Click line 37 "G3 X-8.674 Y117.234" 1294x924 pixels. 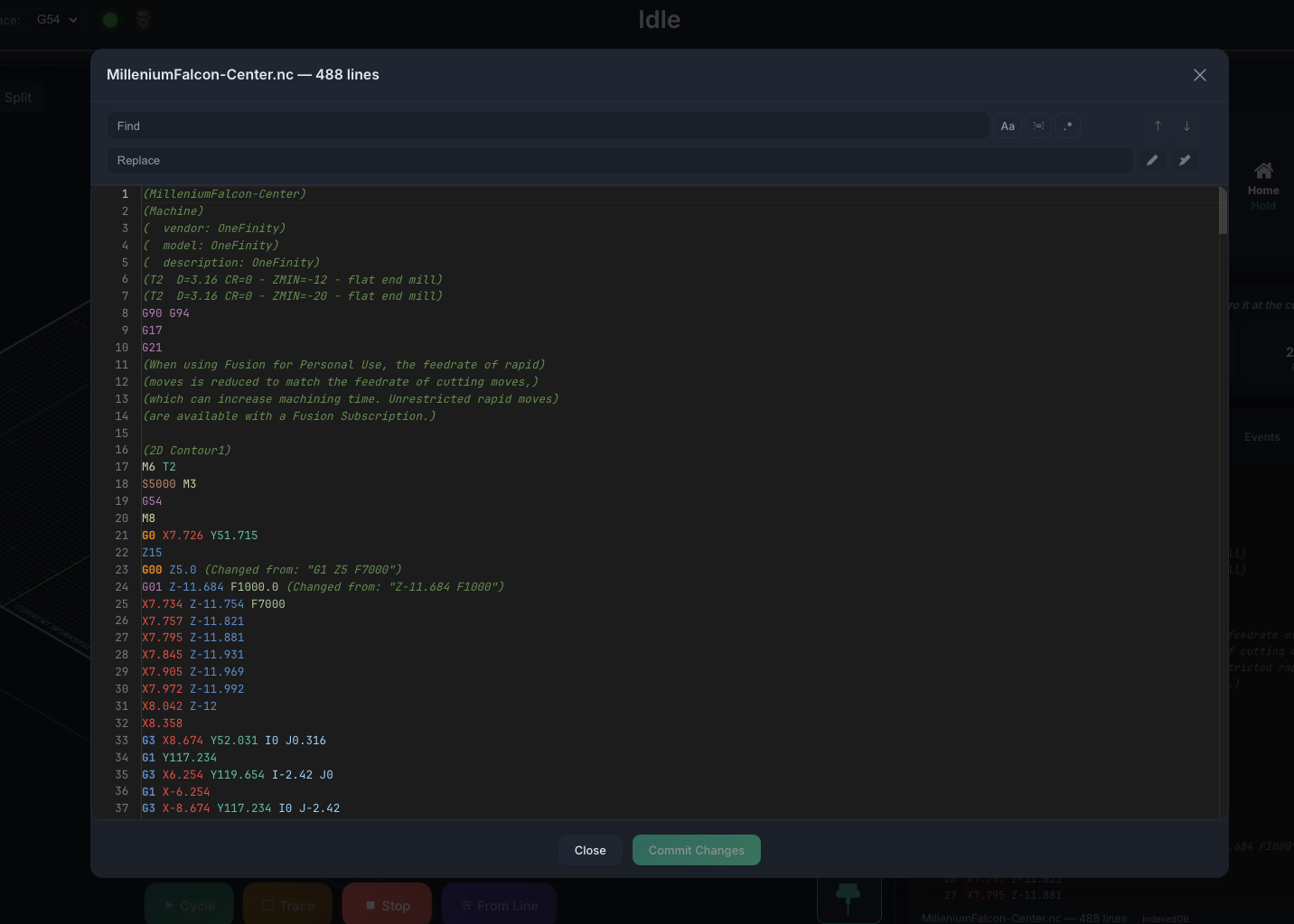tap(206, 808)
